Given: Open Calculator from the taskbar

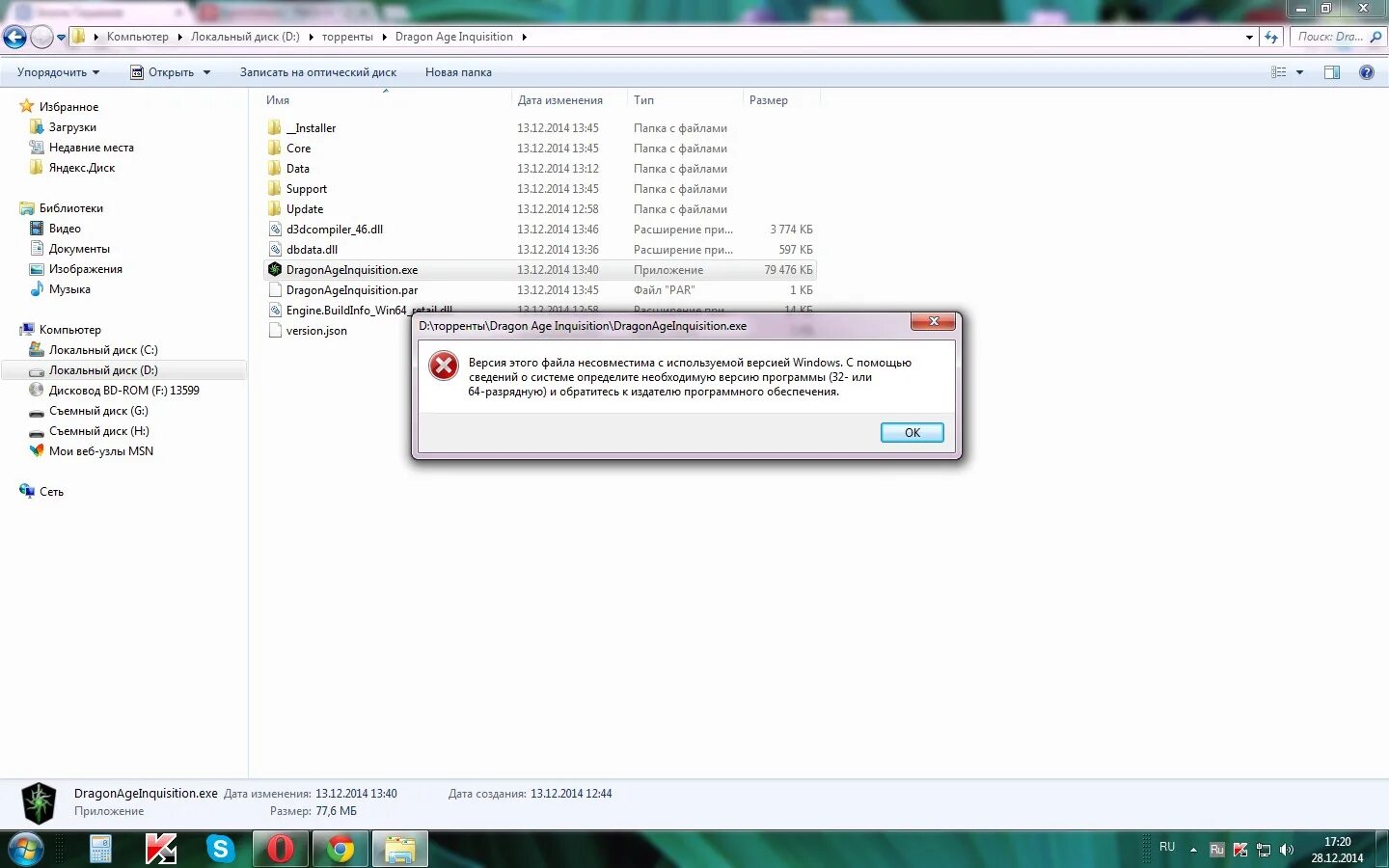Looking at the screenshot, I should coord(101,850).
